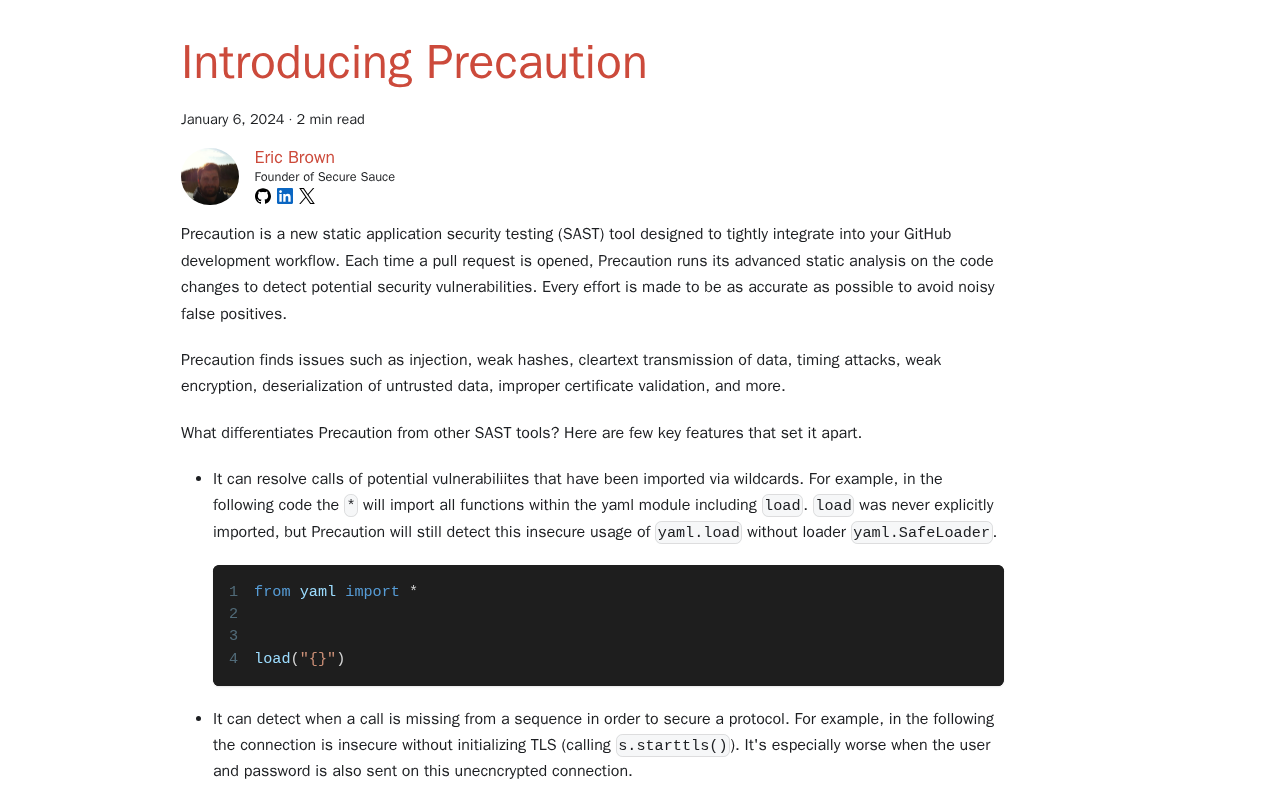The image size is (1280, 800).
Task: Visit the Eric Brown author link
Action: (x=294, y=157)
